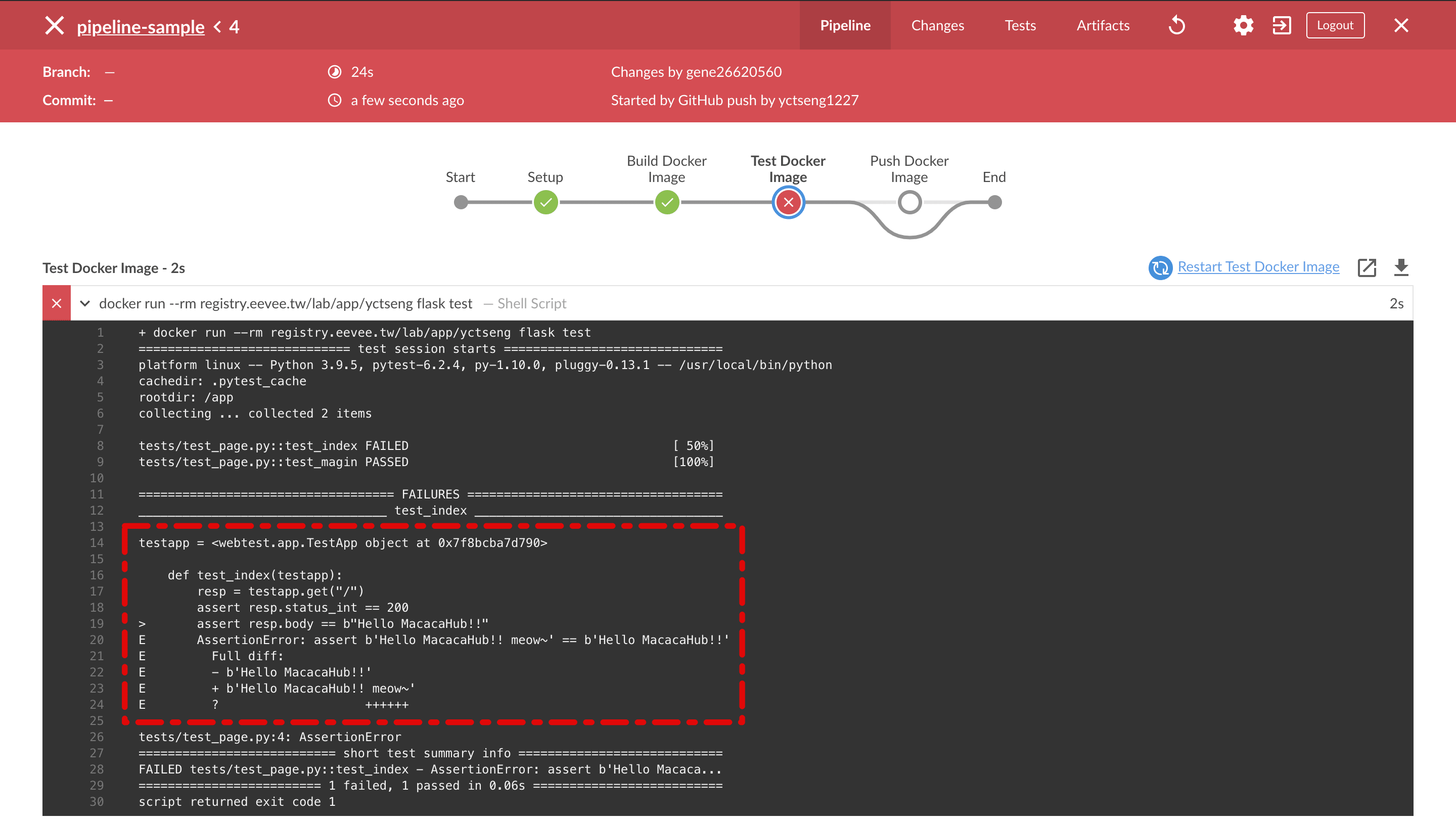Click the back chevron next to pipeline-sample
The image size is (1456, 820).
pyautogui.click(x=216, y=26)
